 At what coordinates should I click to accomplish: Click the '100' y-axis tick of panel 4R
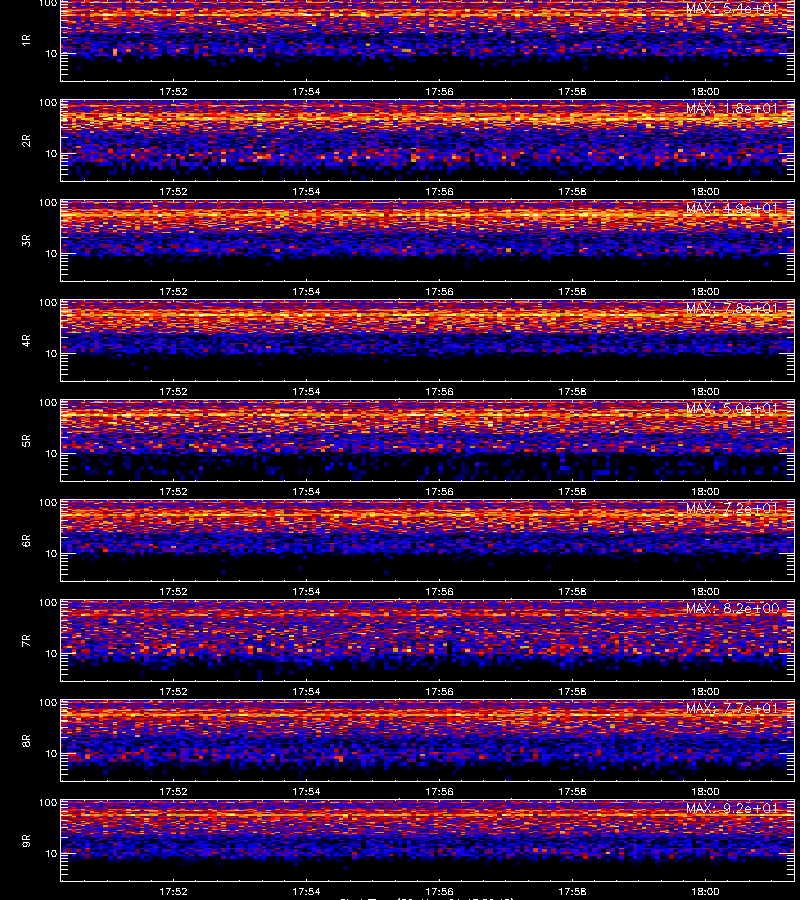(x=48, y=302)
